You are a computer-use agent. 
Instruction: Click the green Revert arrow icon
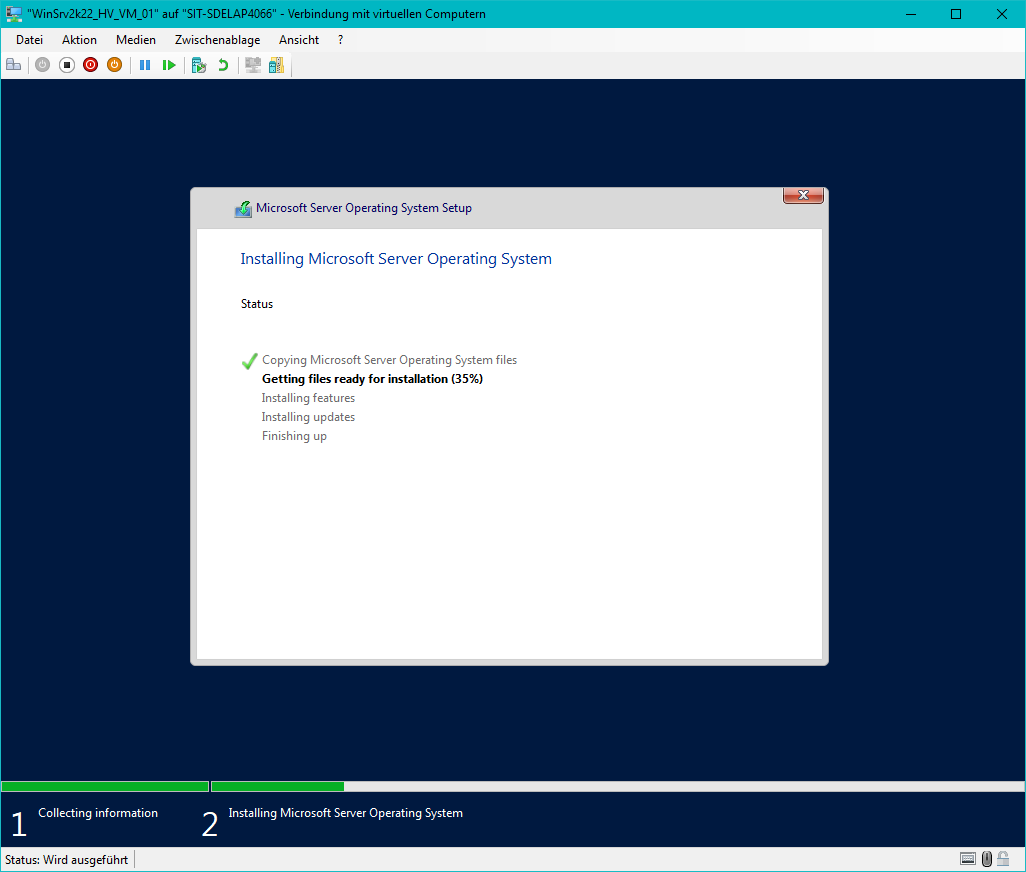pos(223,65)
